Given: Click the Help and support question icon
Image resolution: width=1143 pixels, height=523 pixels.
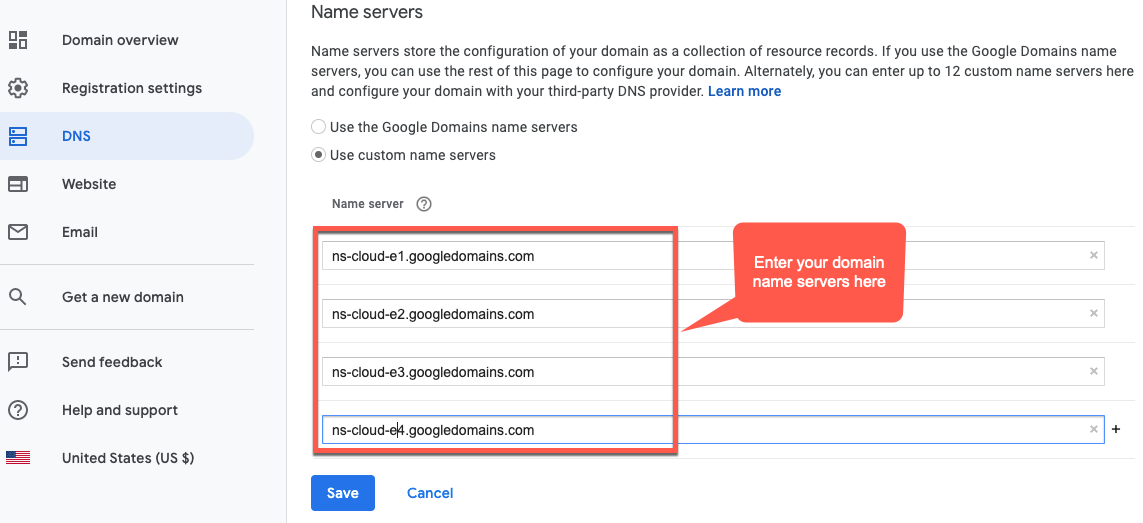Looking at the screenshot, I should tap(18, 410).
